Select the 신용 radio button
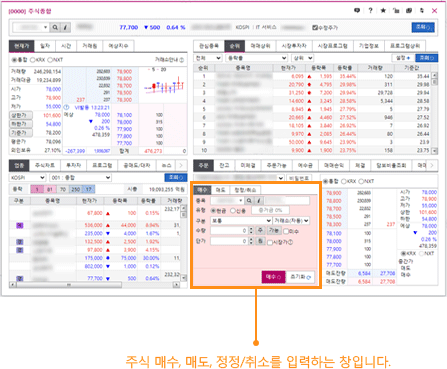The image size is (447, 369). point(233,211)
